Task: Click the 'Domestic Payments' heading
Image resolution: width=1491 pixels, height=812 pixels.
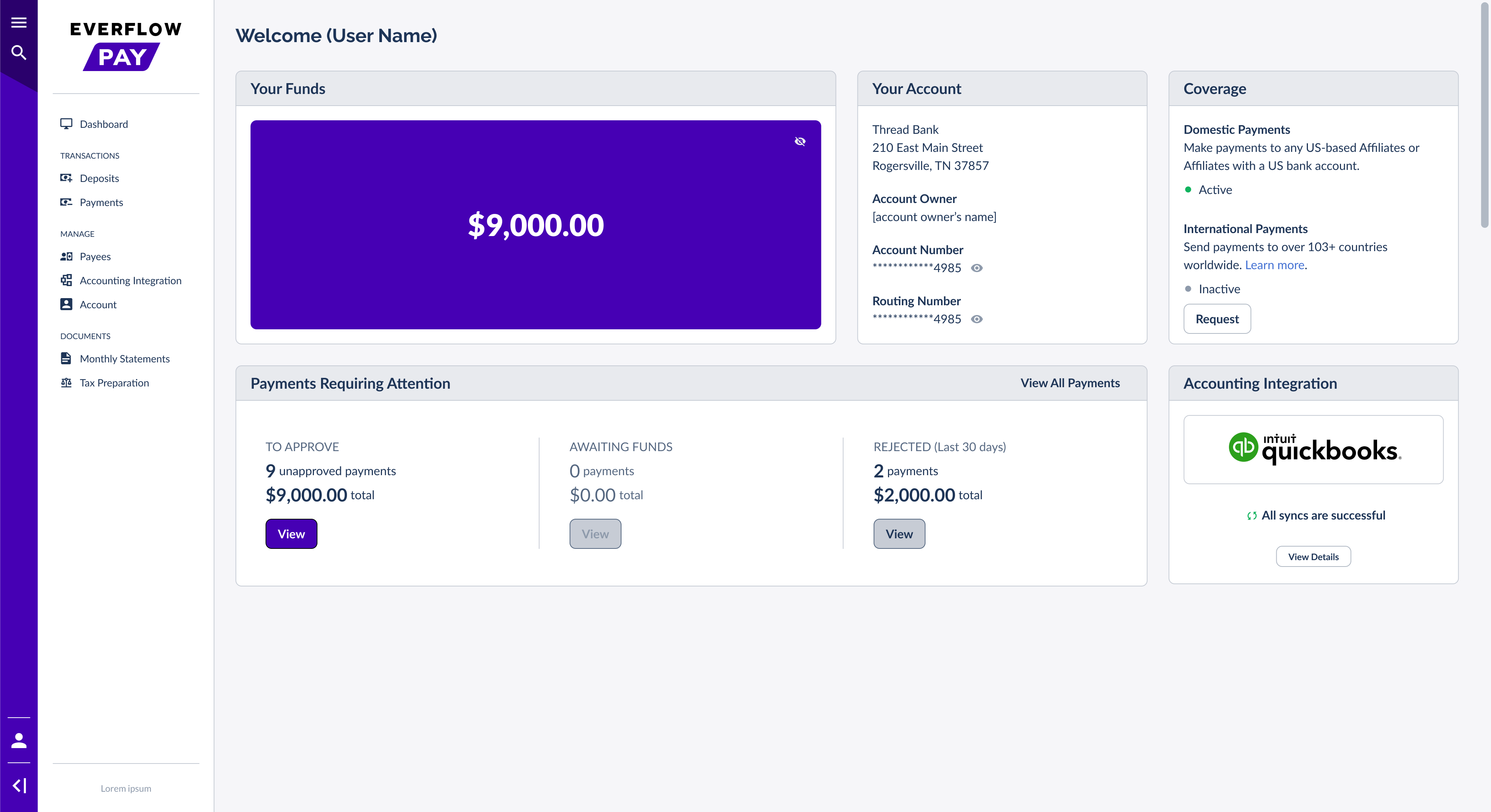Action: (x=1236, y=130)
